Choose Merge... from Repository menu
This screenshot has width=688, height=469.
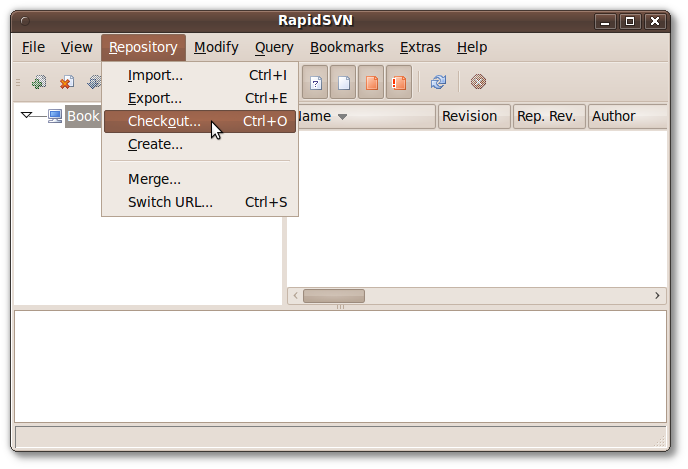200,179
